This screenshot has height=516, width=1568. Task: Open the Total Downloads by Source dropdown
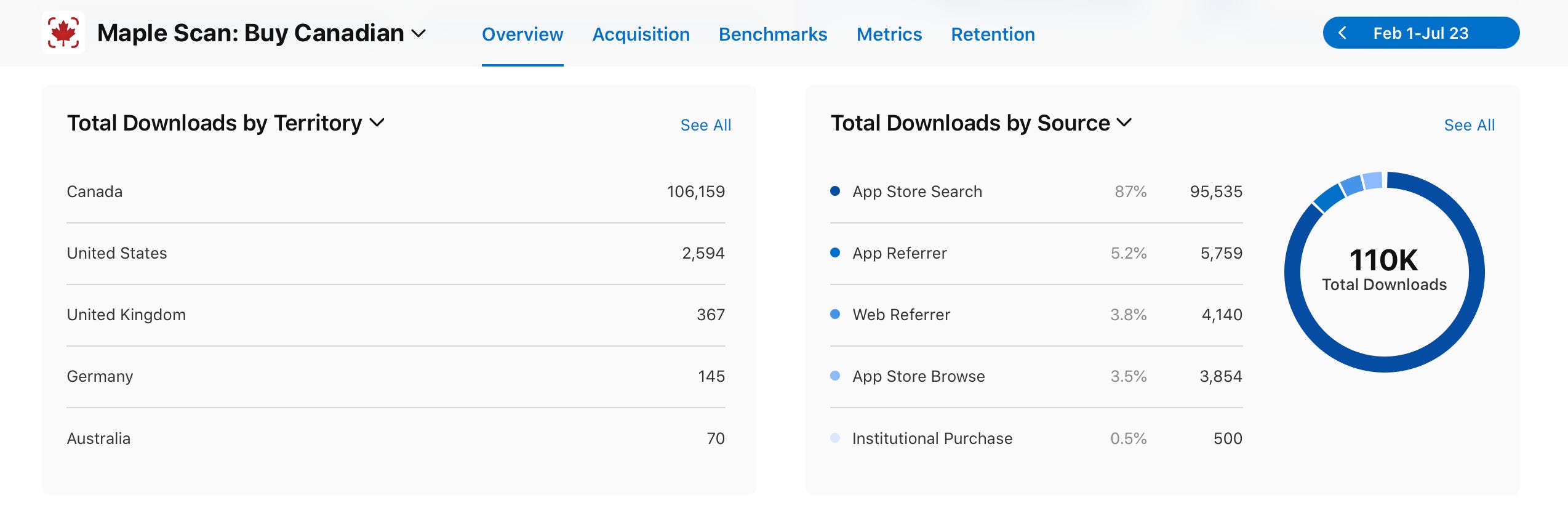(981, 123)
